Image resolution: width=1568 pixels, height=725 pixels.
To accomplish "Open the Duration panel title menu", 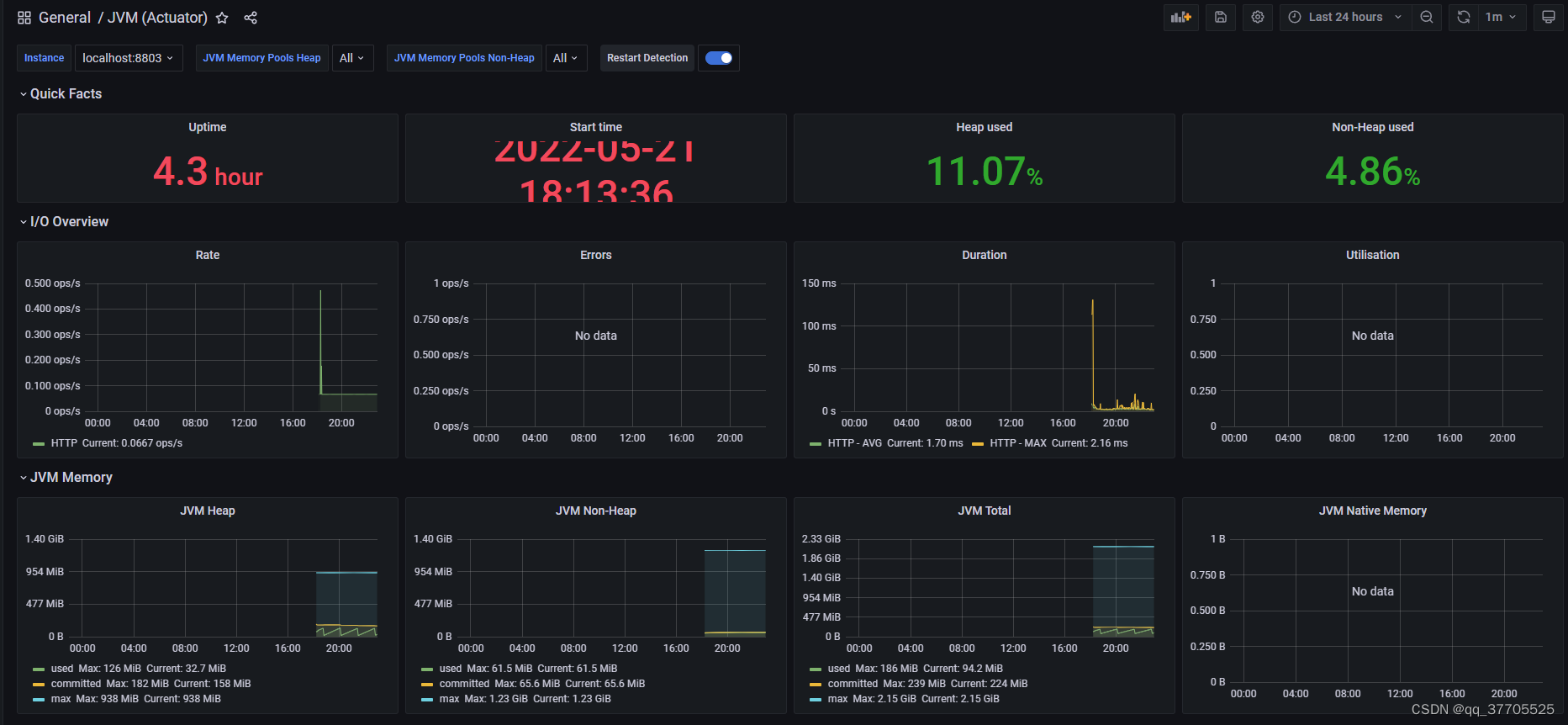I will 985,255.
